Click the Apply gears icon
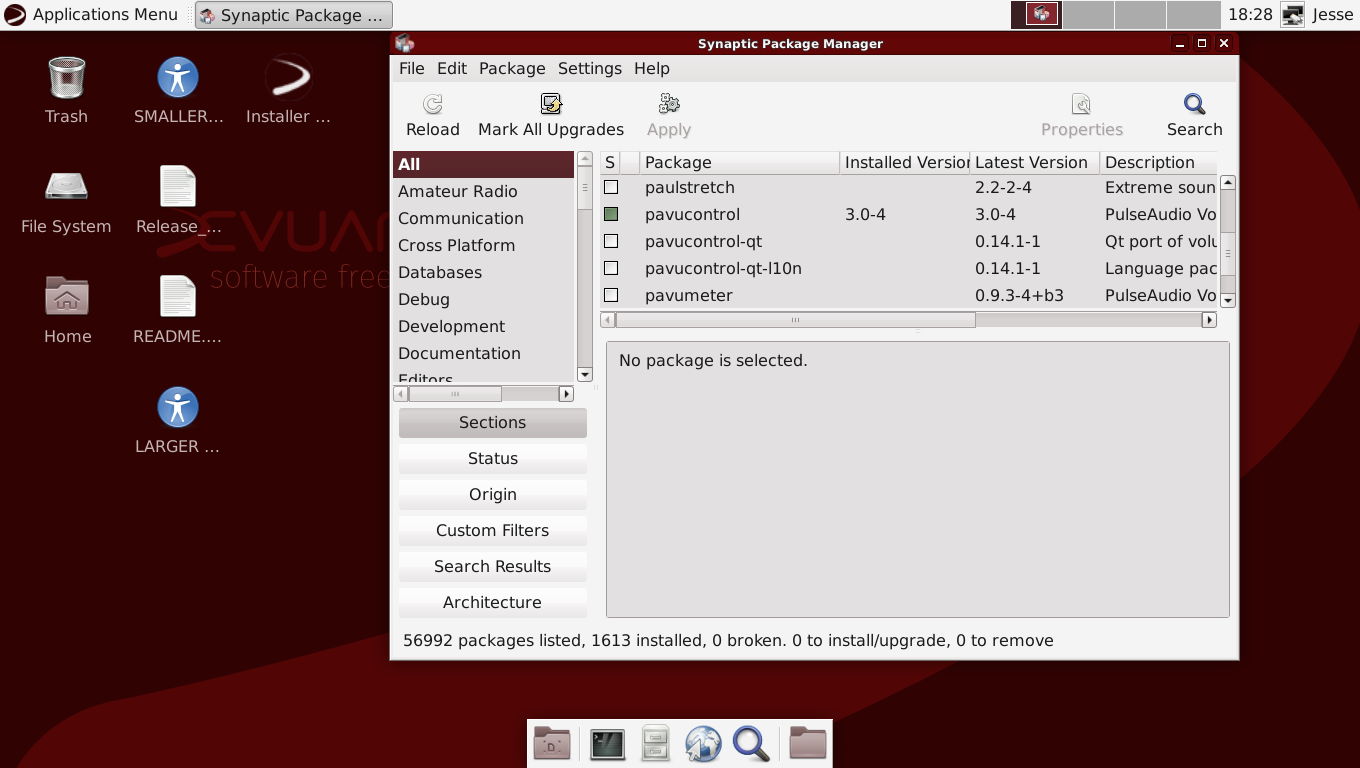The width and height of the screenshot is (1360, 768). coord(669,104)
